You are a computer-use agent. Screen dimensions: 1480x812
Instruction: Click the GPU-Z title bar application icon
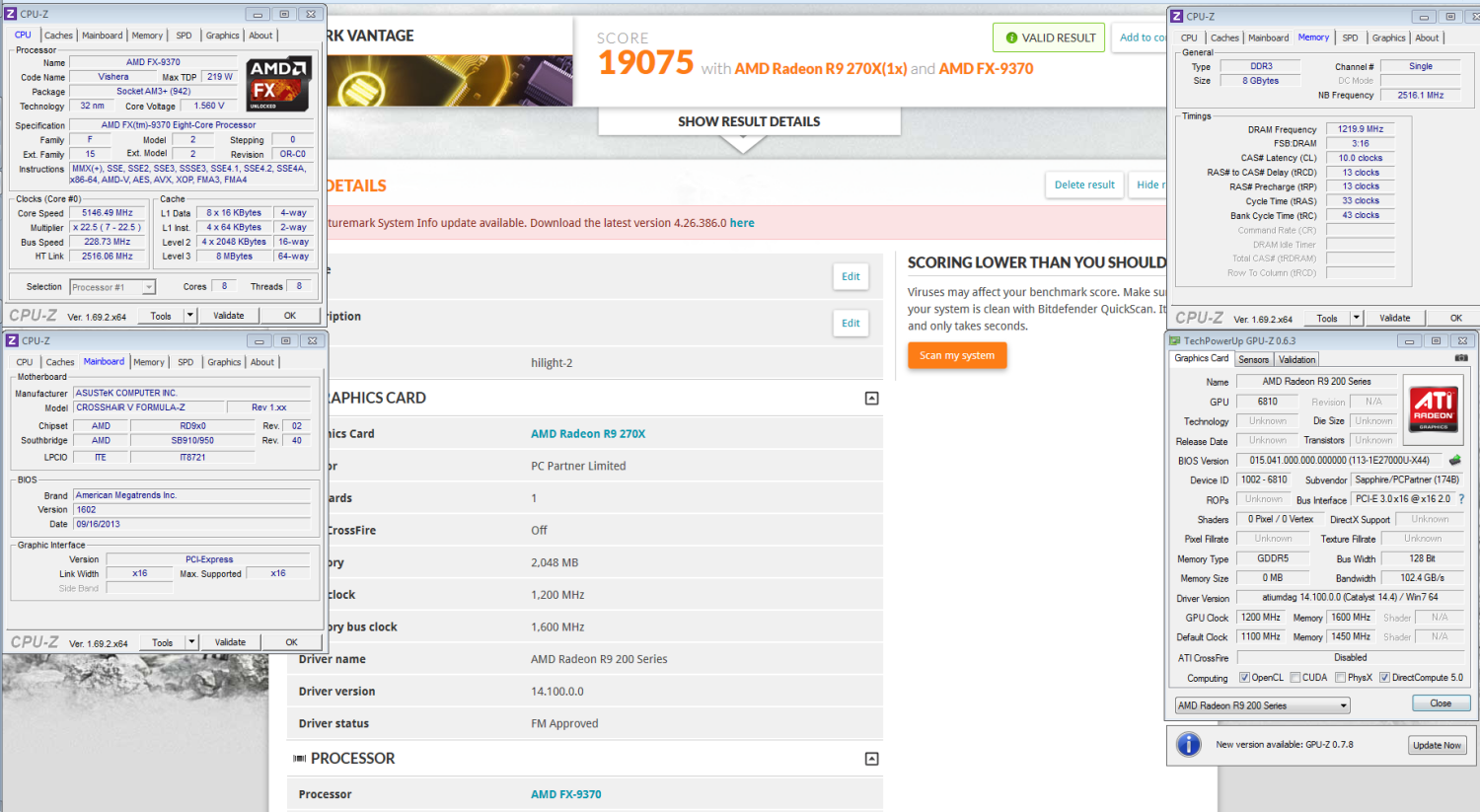1175,340
